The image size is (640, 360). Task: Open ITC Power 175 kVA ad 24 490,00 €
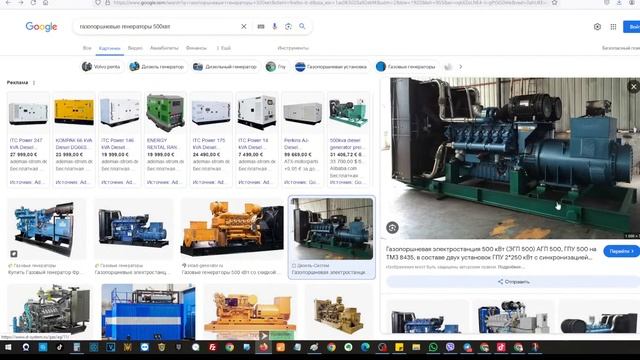pyautogui.click(x=211, y=140)
